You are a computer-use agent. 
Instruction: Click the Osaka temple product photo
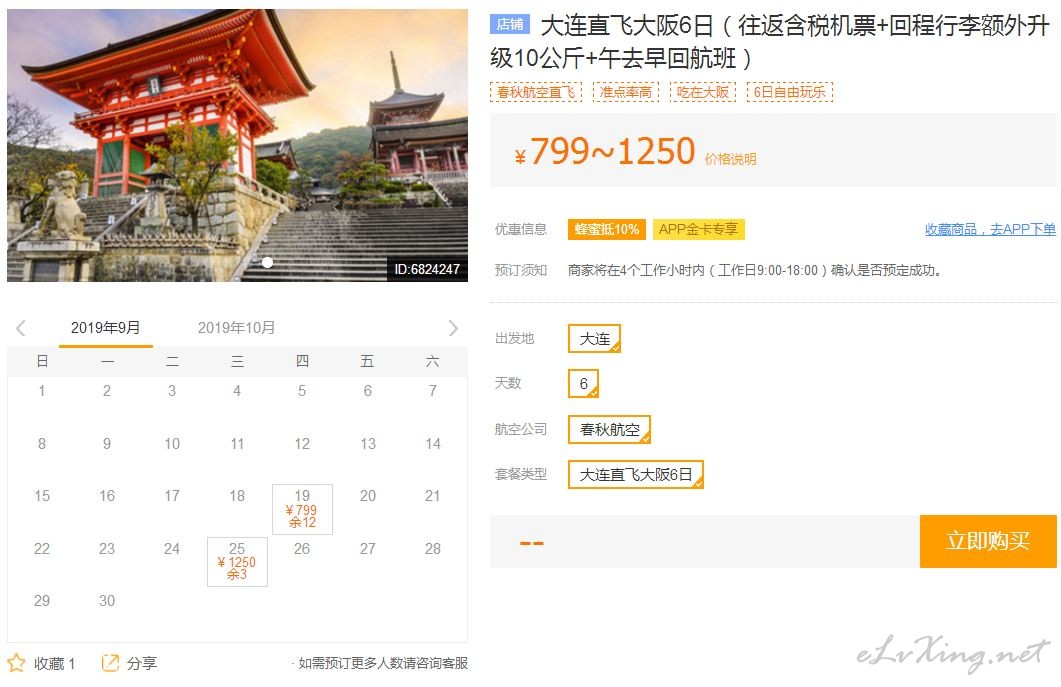click(x=238, y=145)
